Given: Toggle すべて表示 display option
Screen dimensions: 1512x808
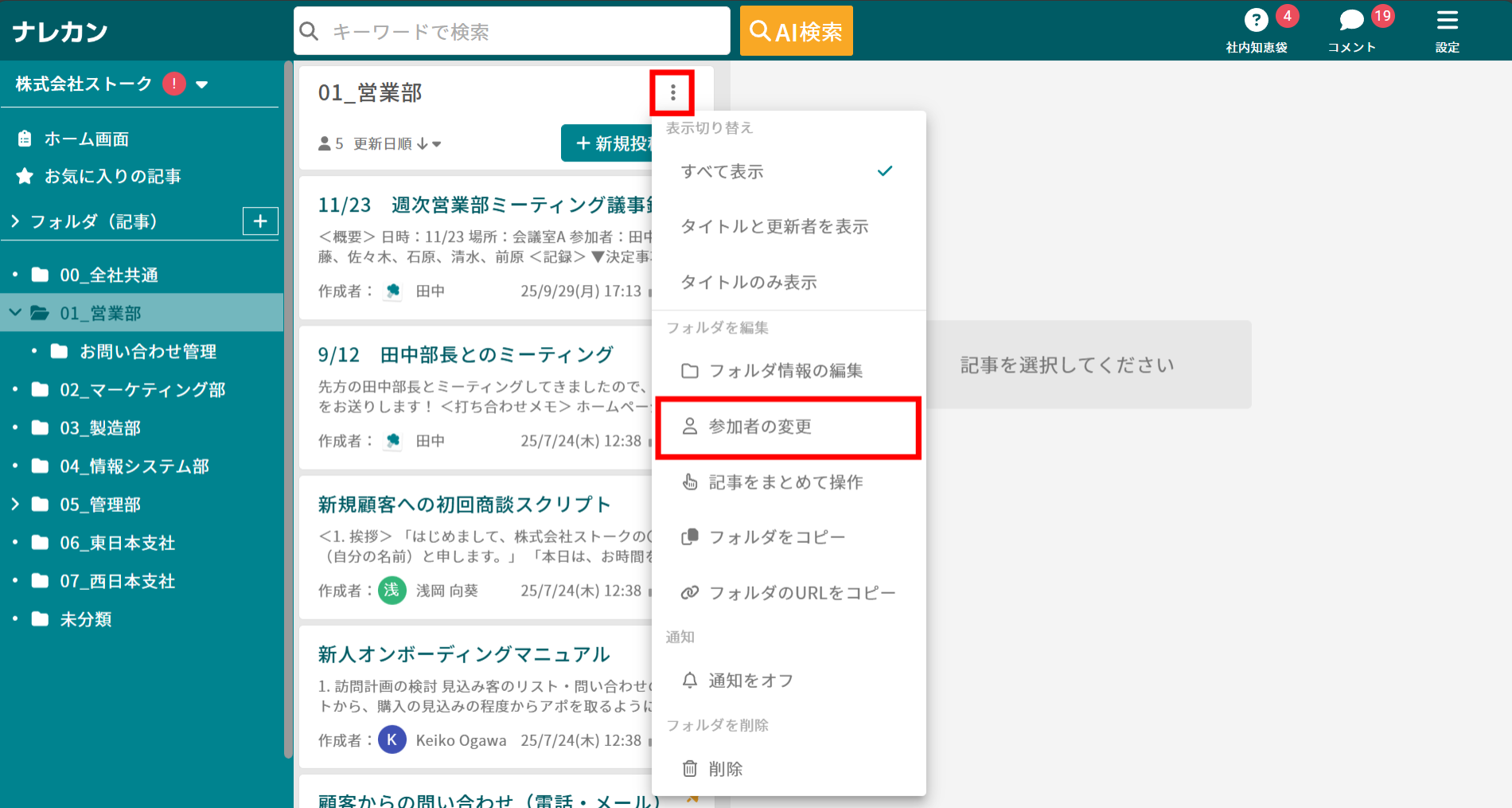Looking at the screenshot, I should pos(721,170).
